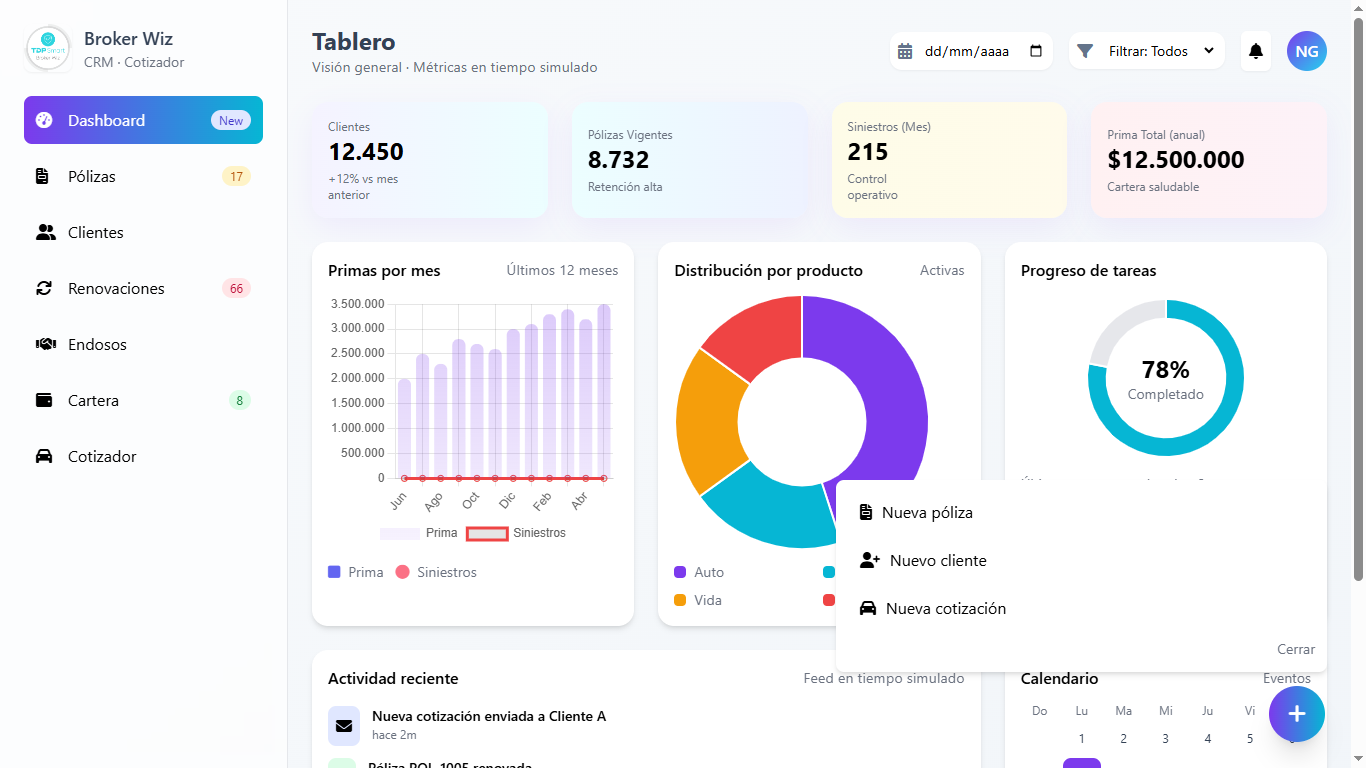
Task: Click the notification bell icon
Action: pyautogui.click(x=1256, y=51)
